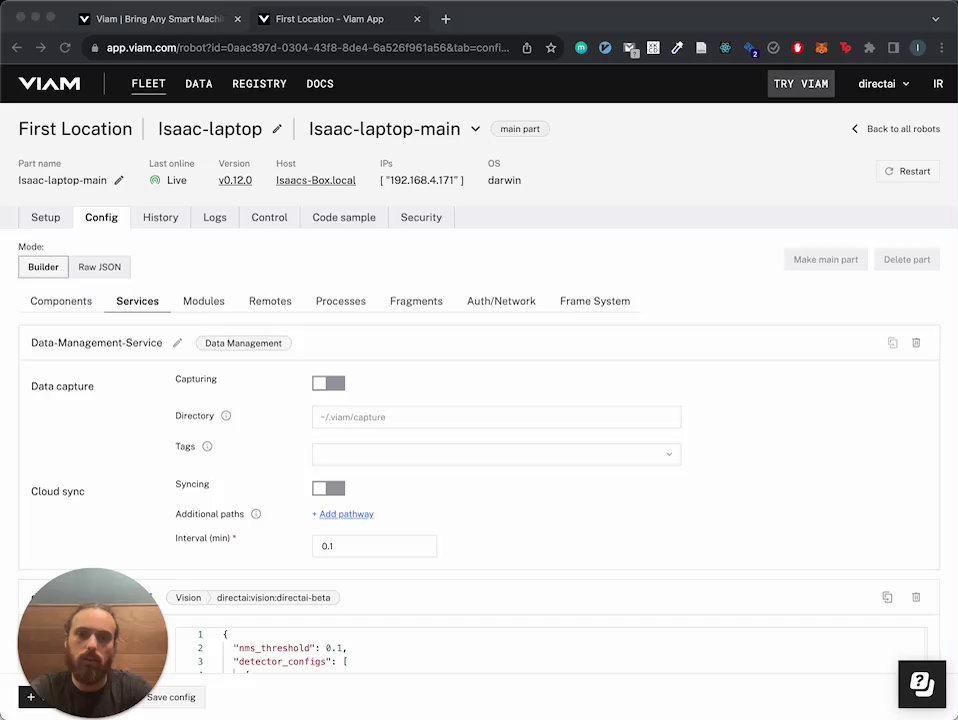Open Chrome three-dot menu
The height and width of the screenshot is (720, 958).
[942, 48]
